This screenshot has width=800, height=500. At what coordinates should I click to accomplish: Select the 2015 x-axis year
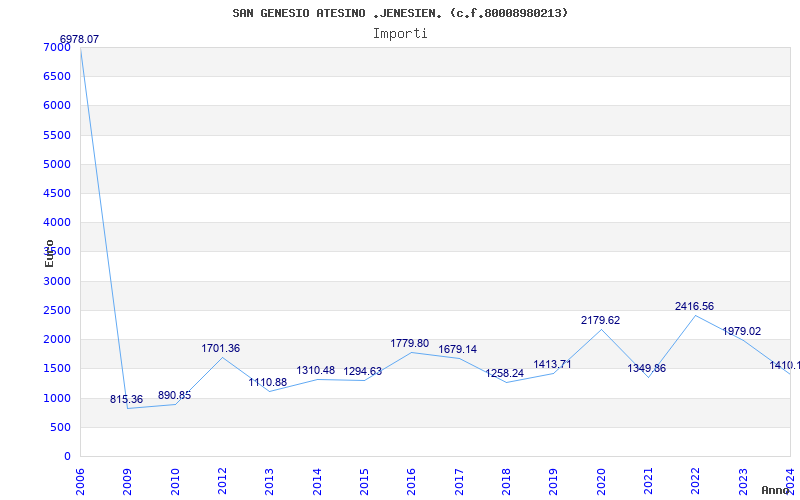pos(364,481)
